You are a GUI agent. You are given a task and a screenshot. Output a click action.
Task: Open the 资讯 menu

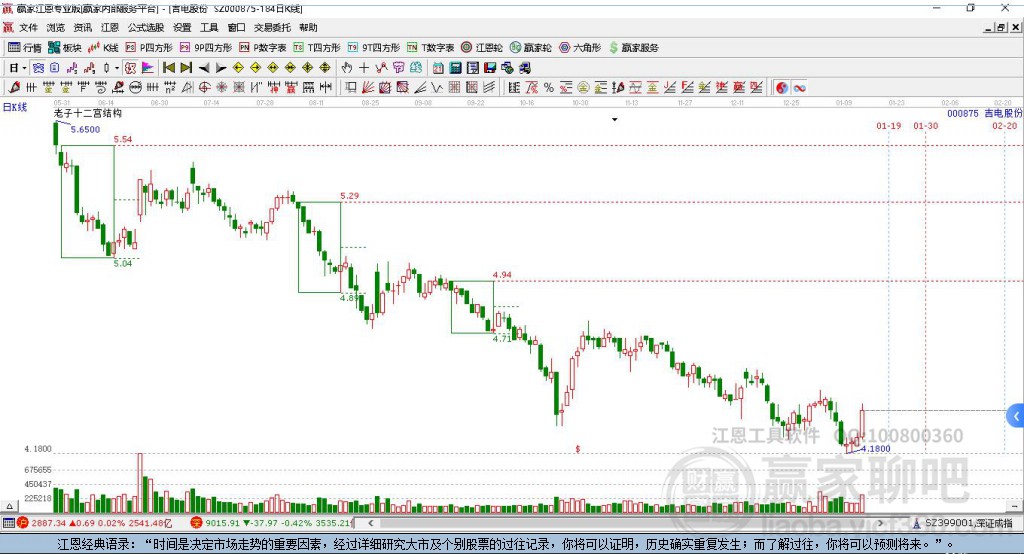(x=82, y=27)
